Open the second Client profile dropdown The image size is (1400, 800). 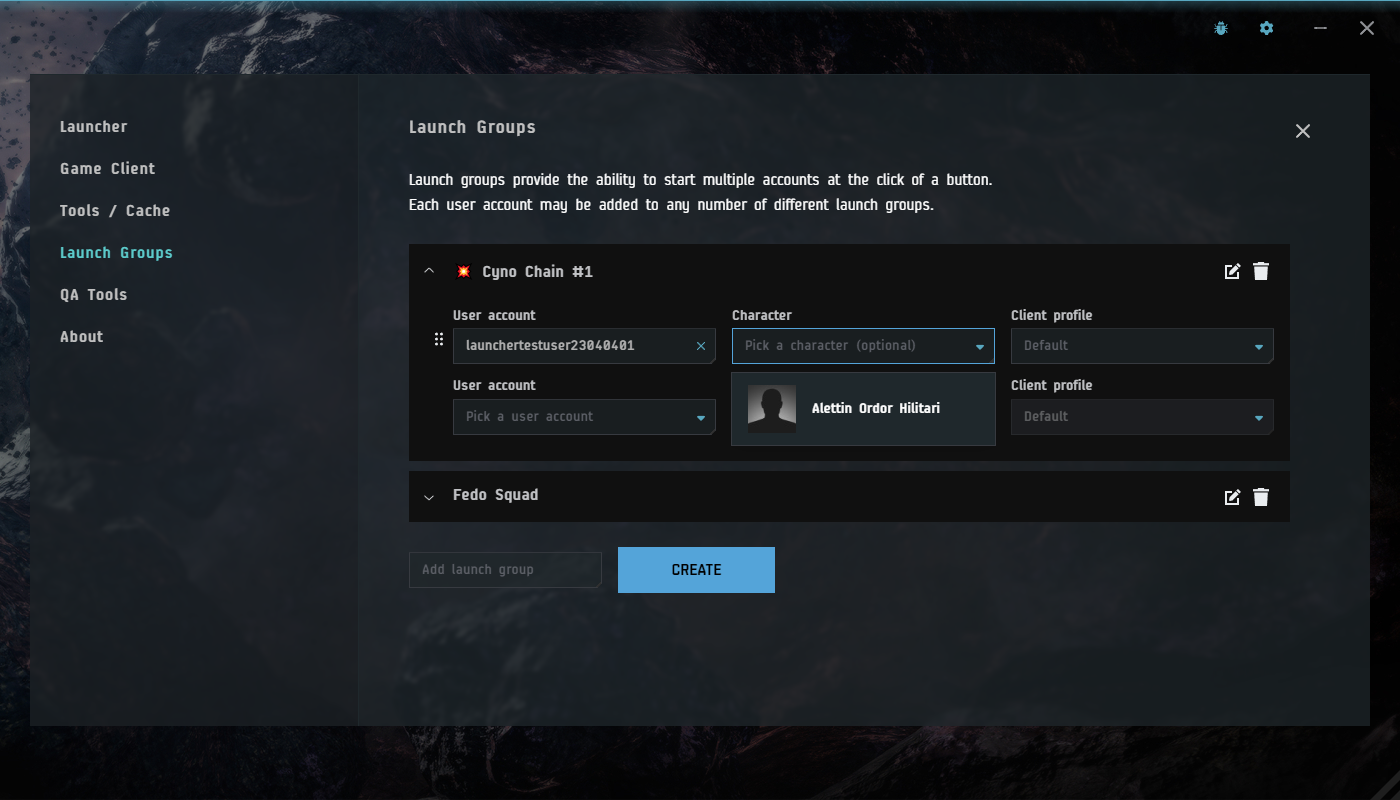(x=1141, y=417)
